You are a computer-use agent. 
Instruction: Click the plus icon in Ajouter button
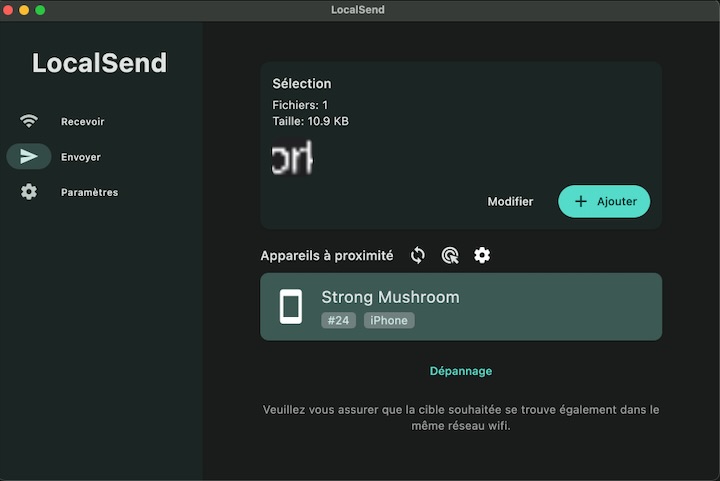(x=580, y=201)
